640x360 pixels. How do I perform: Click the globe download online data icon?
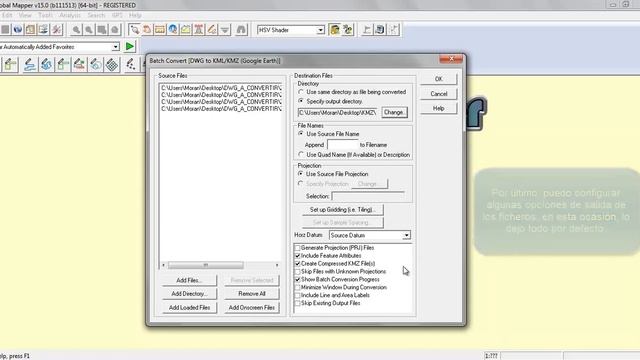[18, 29]
